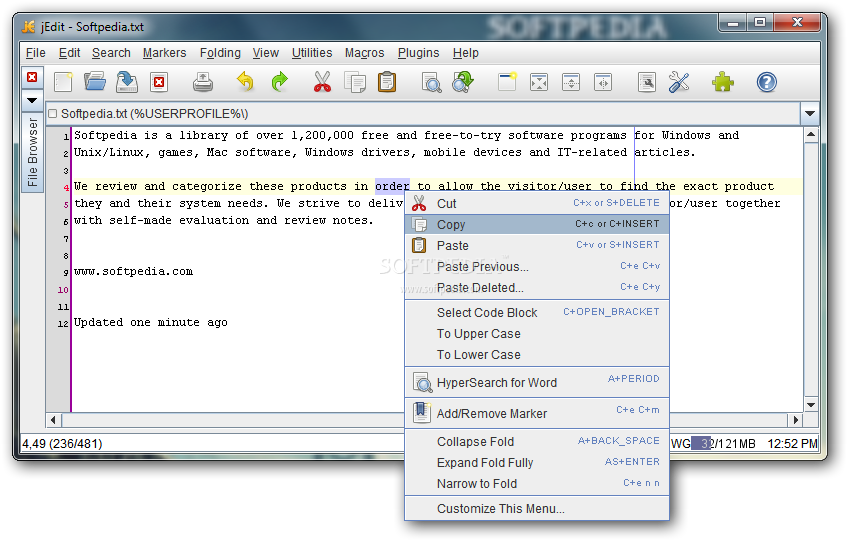Open the File Browser side tab
This screenshot has height=541, width=848.
click(32, 151)
